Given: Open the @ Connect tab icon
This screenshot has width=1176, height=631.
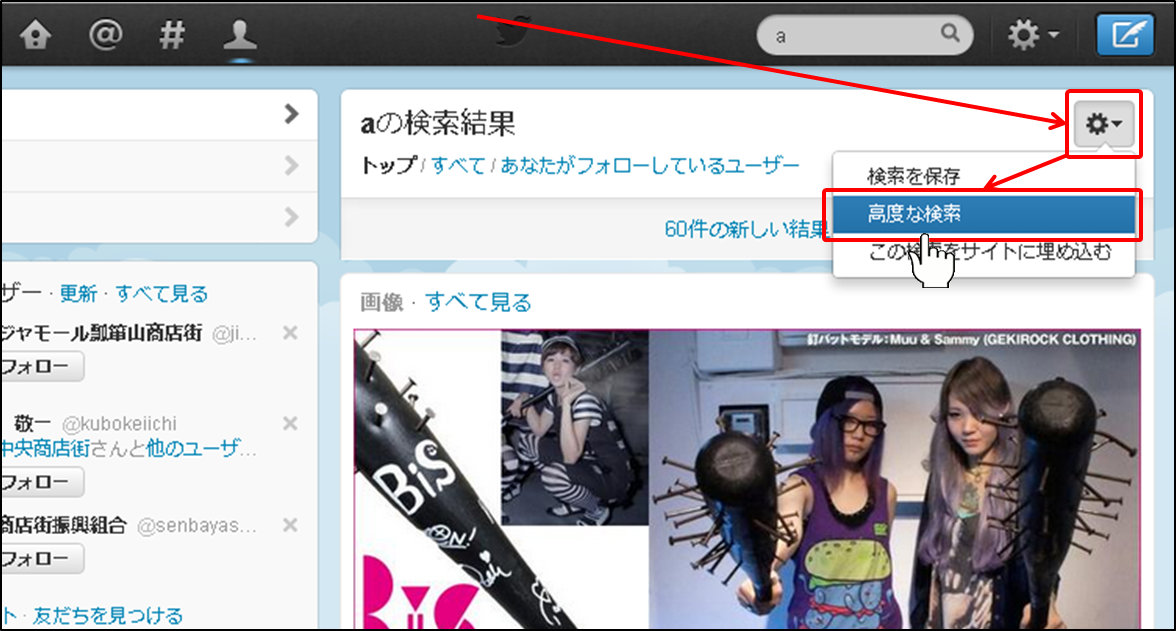Looking at the screenshot, I should pos(104,36).
